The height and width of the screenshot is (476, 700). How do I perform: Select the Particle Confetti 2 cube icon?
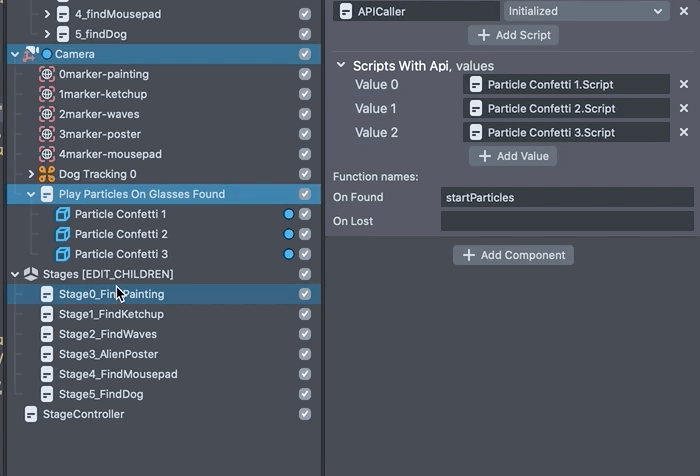click(62, 234)
